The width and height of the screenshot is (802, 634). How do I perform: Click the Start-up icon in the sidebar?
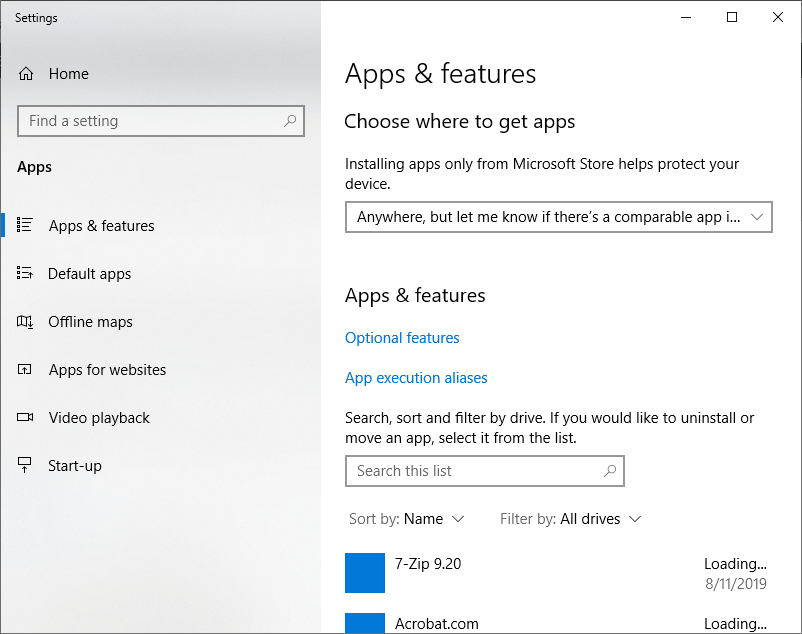[25, 465]
